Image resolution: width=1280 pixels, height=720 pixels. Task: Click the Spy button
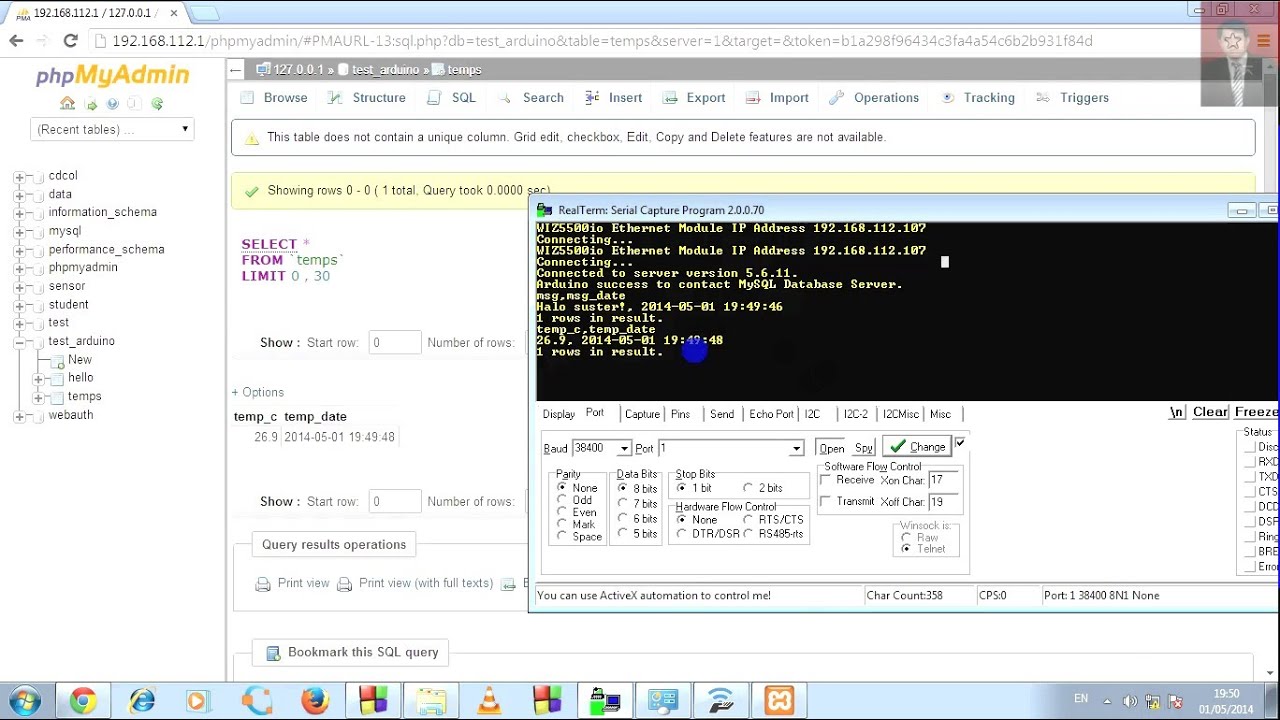coord(864,448)
